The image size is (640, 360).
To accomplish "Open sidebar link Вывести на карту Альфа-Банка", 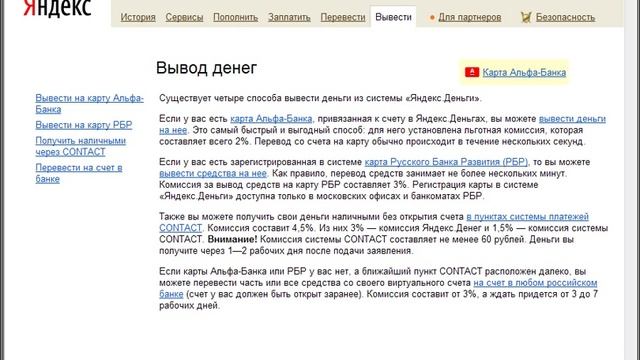I will [89, 104].
